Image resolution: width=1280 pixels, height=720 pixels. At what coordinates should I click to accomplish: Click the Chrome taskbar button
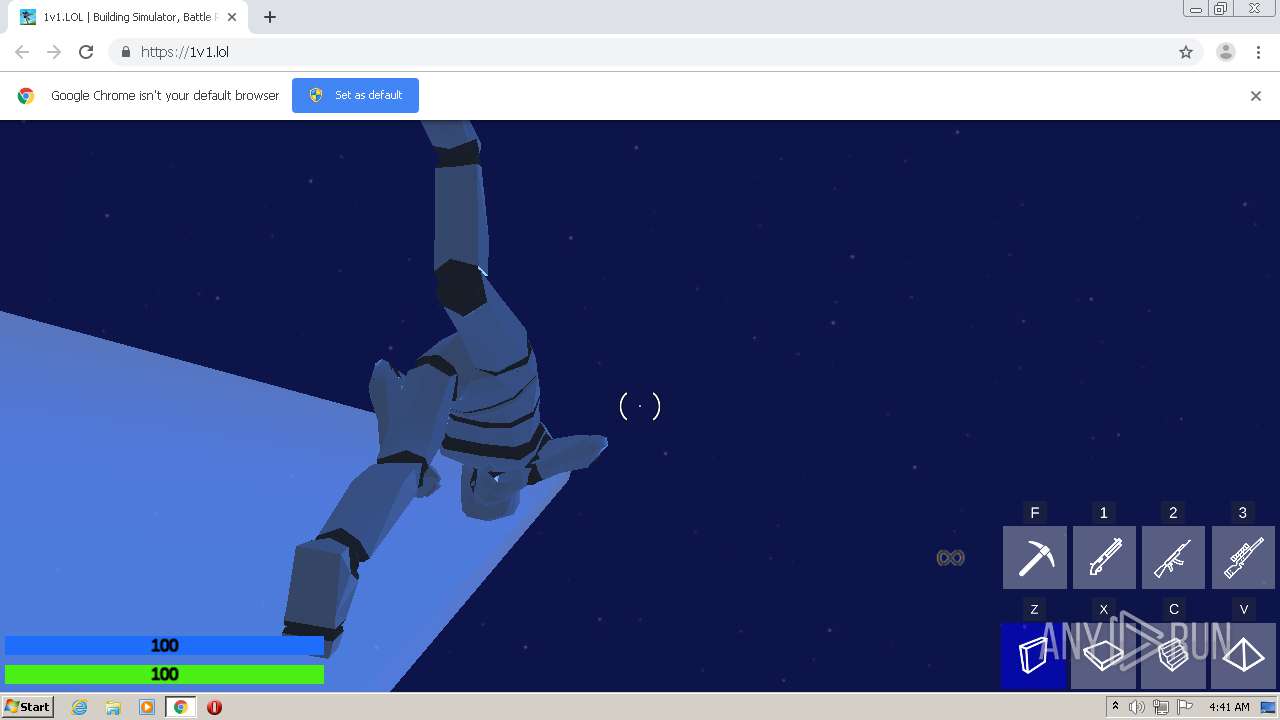[180, 707]
